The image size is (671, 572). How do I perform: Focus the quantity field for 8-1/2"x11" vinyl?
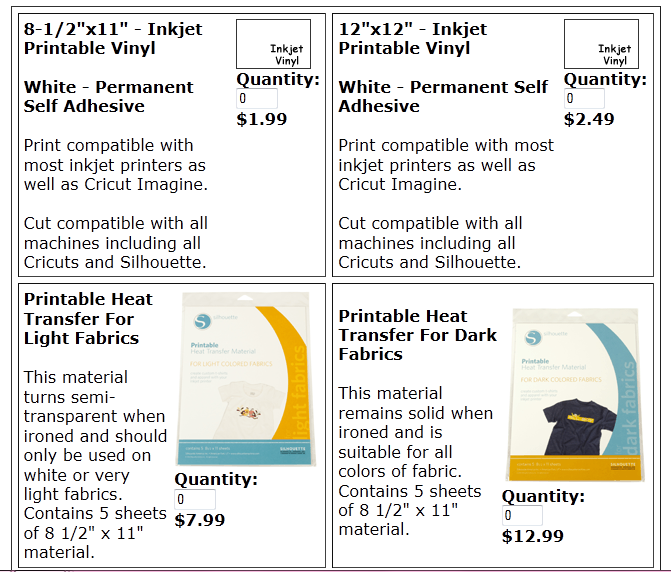[x=257, y=99]
